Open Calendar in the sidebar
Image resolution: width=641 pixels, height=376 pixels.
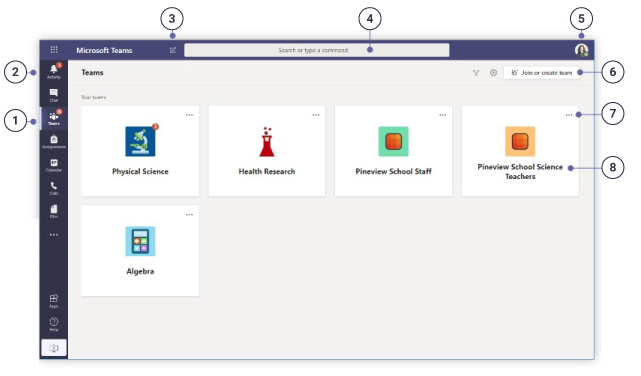point(54,165)
